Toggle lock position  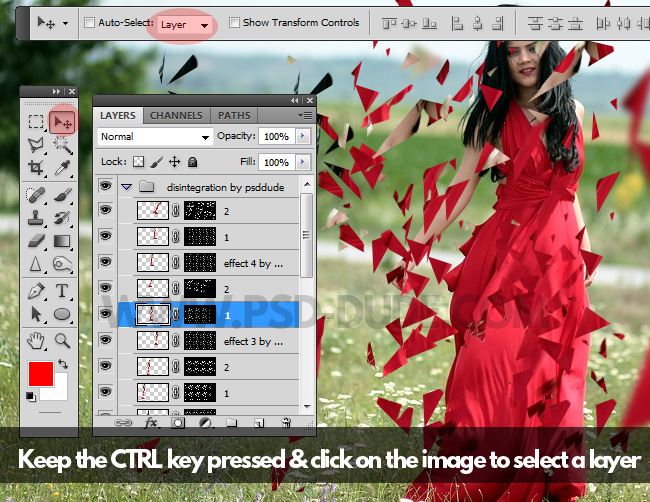(x=175, y=162)
